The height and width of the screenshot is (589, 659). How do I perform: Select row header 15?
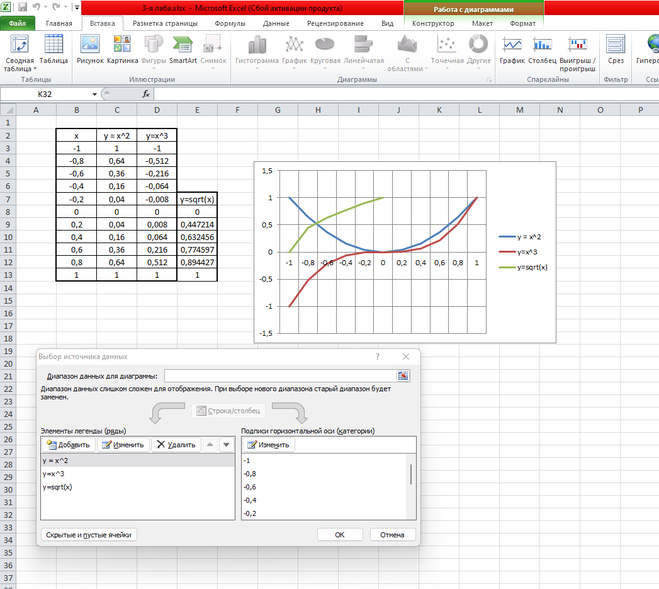click(8, 301)
